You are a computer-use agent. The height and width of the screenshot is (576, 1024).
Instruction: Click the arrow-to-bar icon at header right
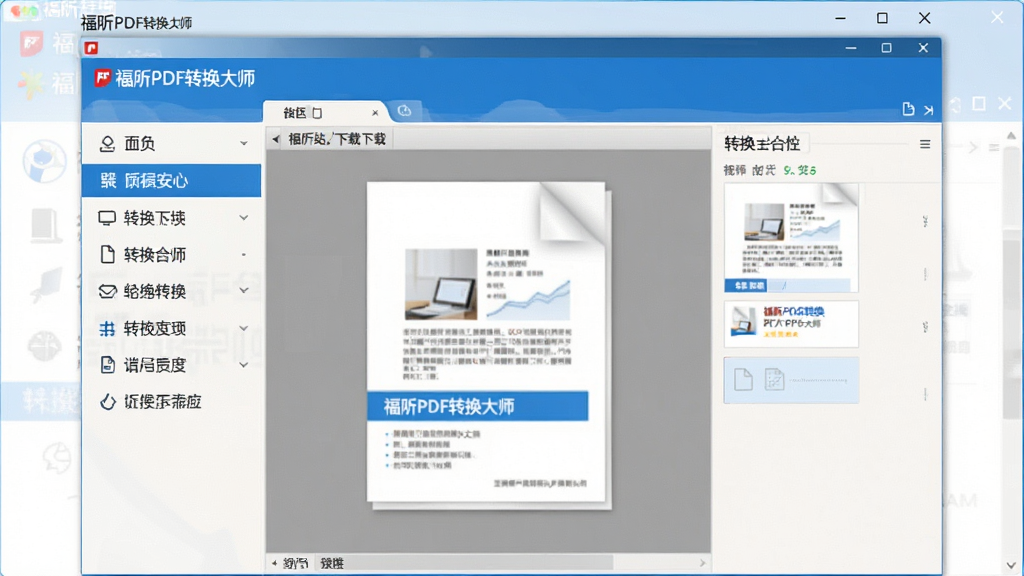[929, 110]
